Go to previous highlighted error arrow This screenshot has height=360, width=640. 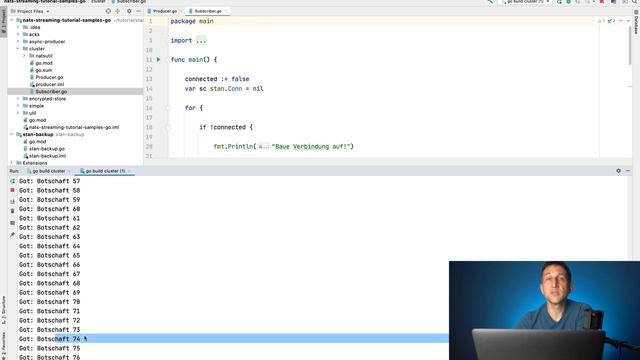[x=621, y=21]
